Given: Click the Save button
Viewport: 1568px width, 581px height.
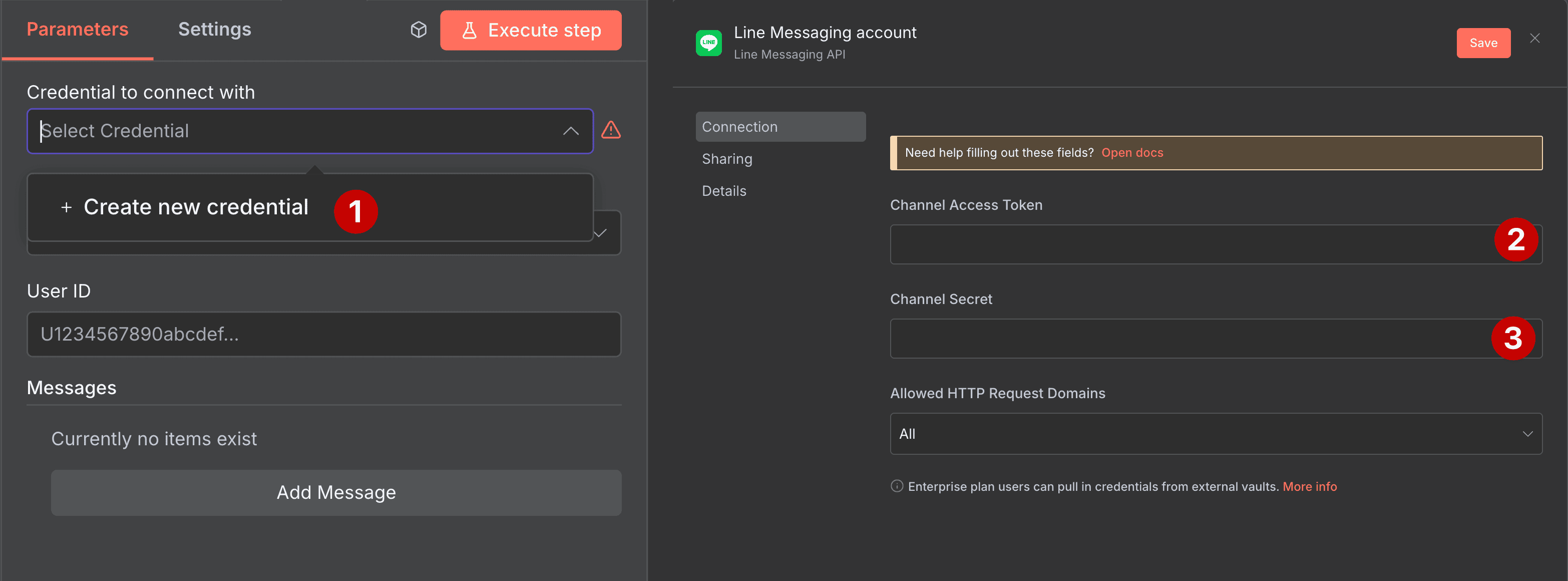Looking at the screenshot, I should click(x=1483, y=43).
